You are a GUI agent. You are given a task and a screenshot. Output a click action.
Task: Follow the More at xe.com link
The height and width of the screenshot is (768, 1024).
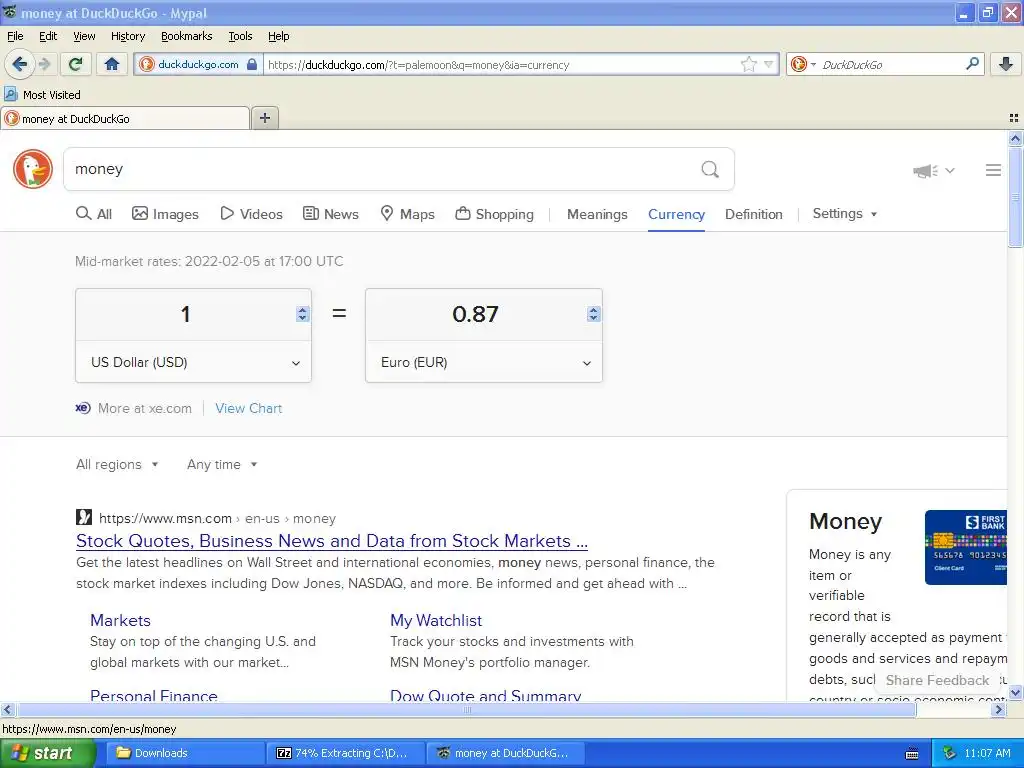coord(144,408)
